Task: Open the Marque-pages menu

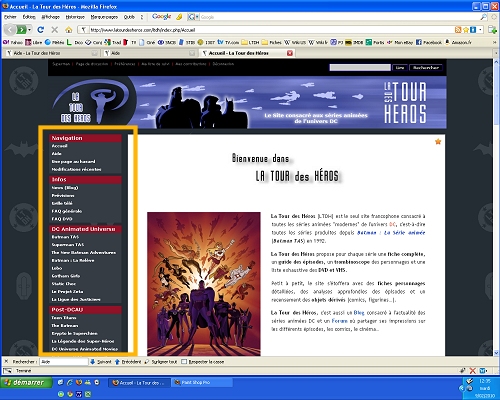Action: point(104,17)
